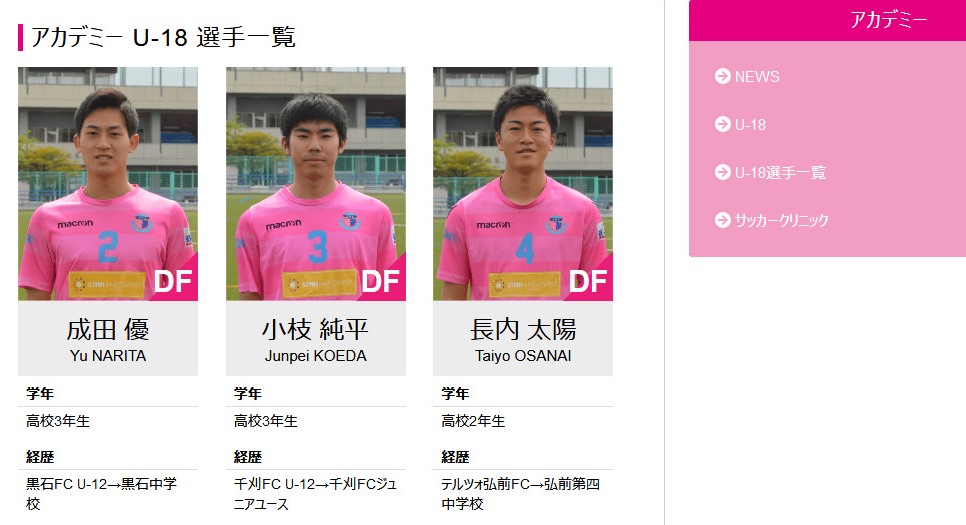Image resolution: width=966 pixels, height=525 pixels.
Task: Open Yu NARITA's player photo
Action: point(108,184)
